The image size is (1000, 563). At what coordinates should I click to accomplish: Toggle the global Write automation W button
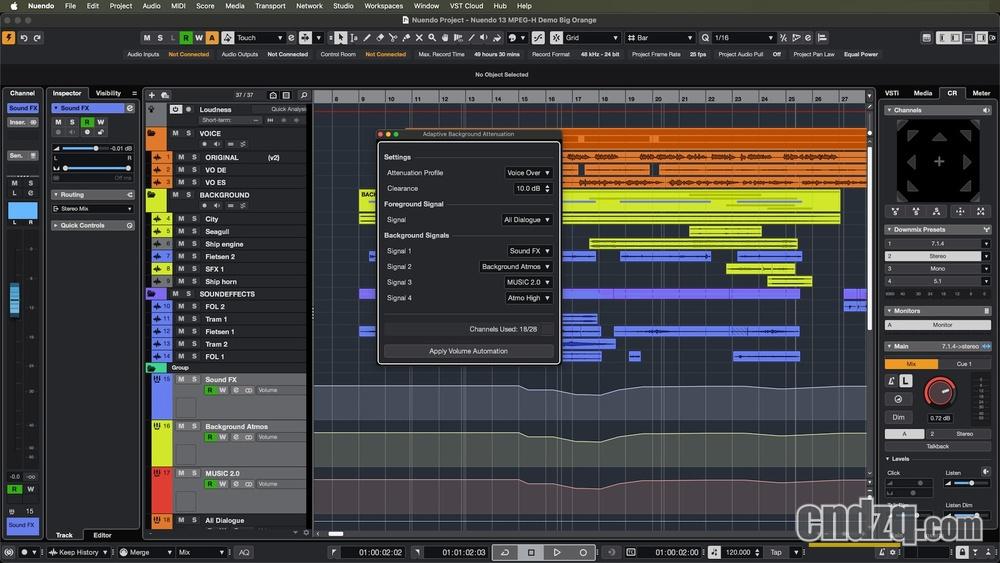[199, 38]
